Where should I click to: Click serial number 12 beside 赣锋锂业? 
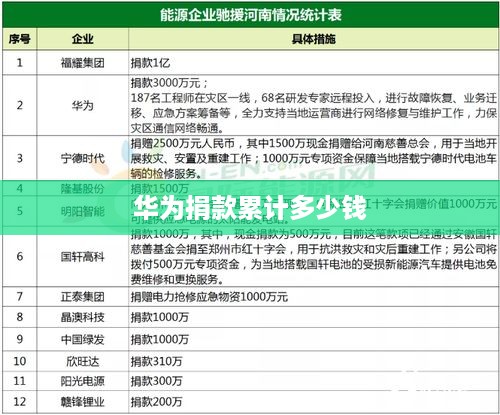pos(19,401)
